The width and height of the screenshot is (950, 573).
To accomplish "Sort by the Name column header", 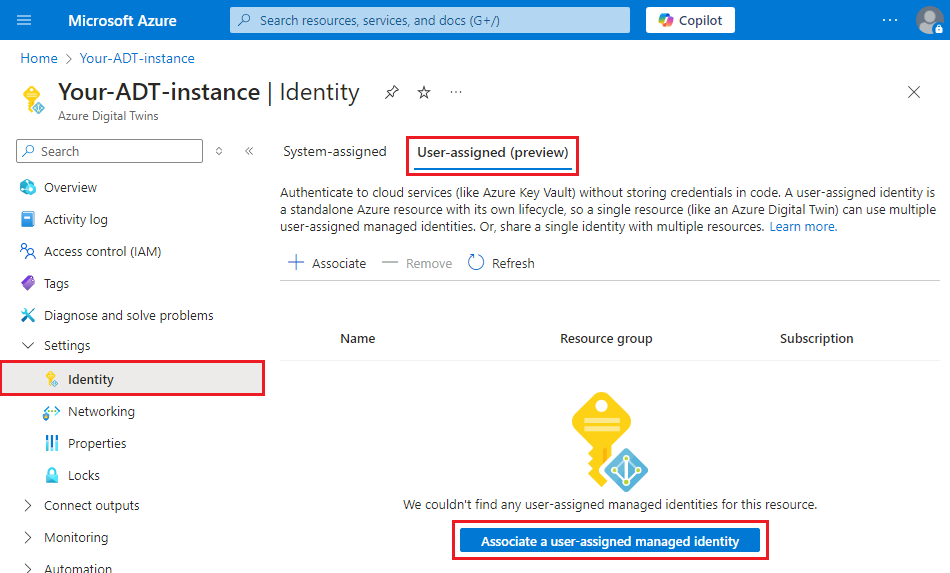I will (357, 339).
